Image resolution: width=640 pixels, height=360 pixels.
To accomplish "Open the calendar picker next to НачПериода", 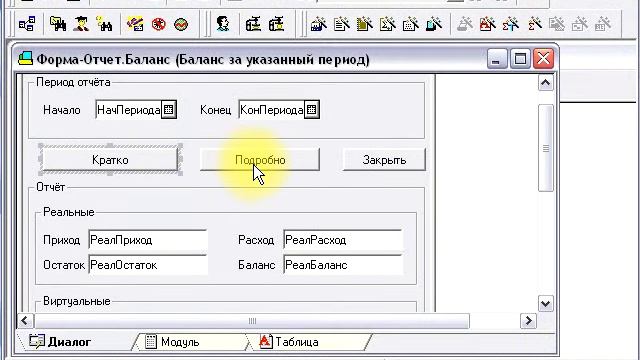I will pos(169,110).
